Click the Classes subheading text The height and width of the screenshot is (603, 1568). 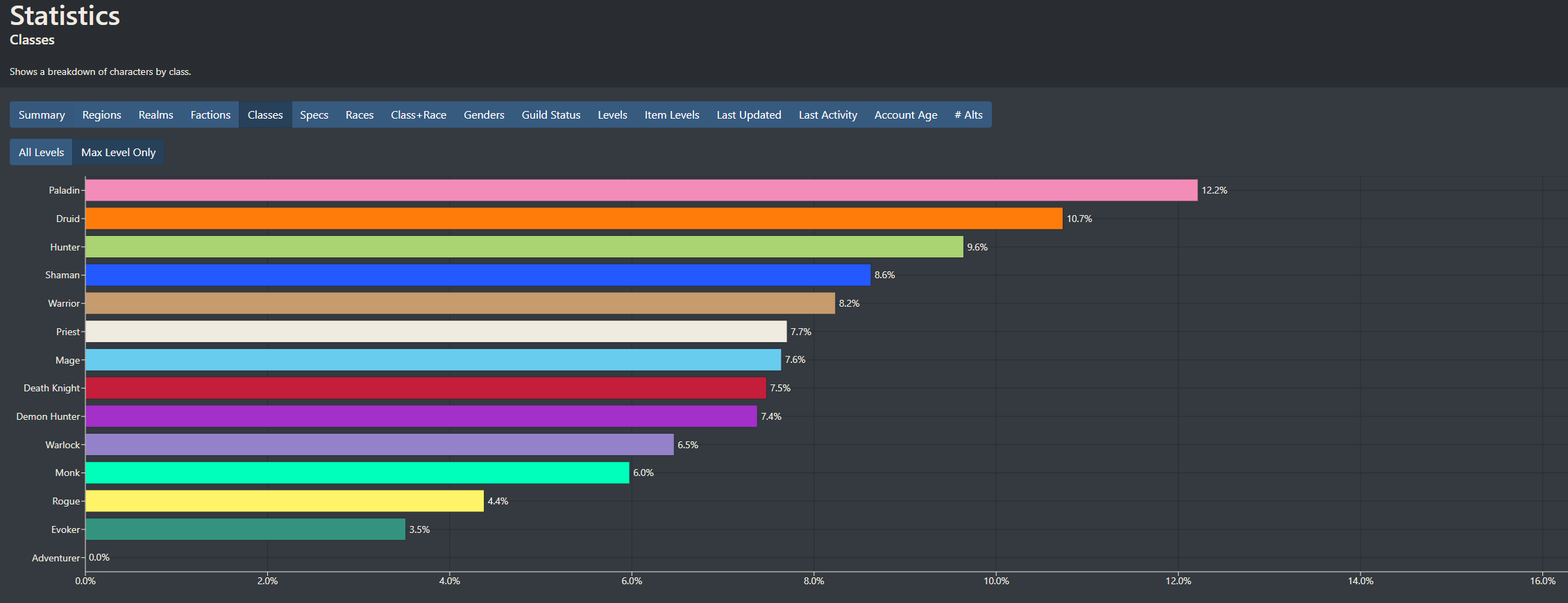click(x=32, y=40)
